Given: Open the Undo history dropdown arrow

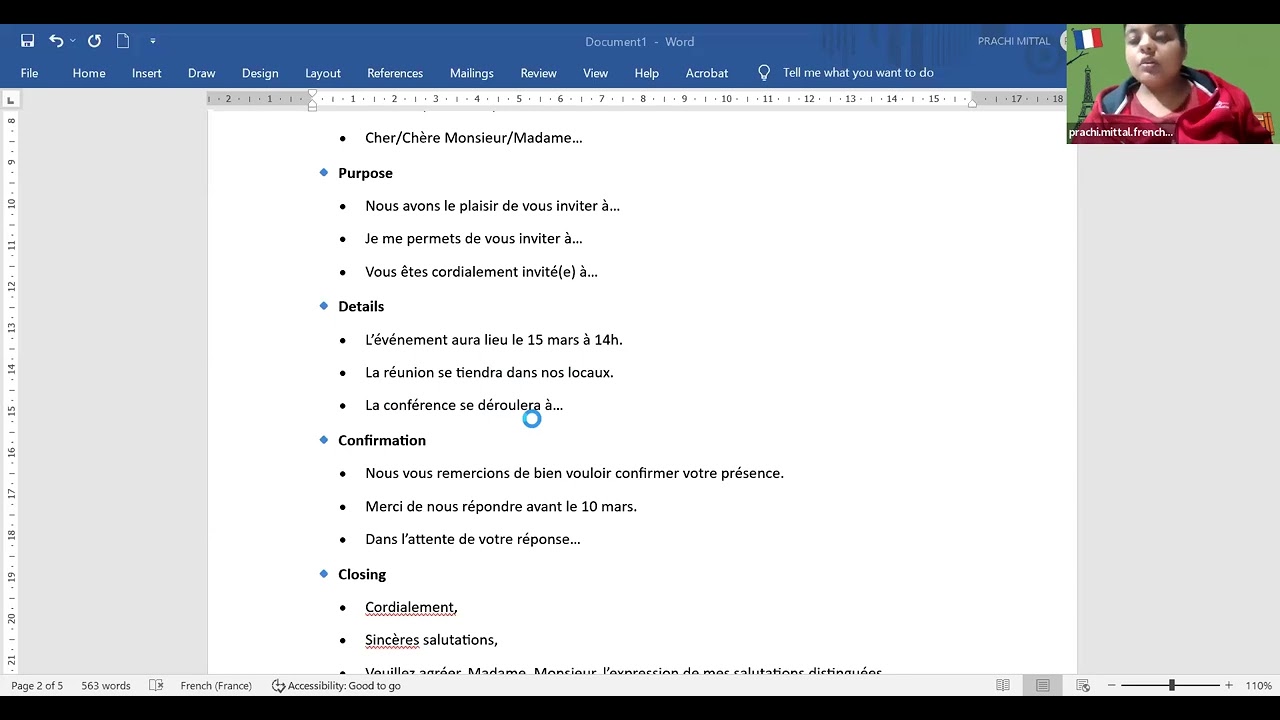Looking at the screenshot, I should [73, 41].
